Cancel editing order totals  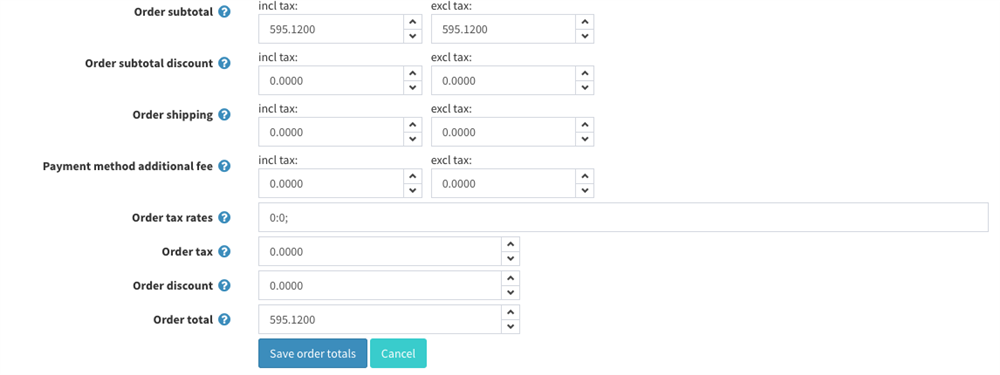point(398,353)
